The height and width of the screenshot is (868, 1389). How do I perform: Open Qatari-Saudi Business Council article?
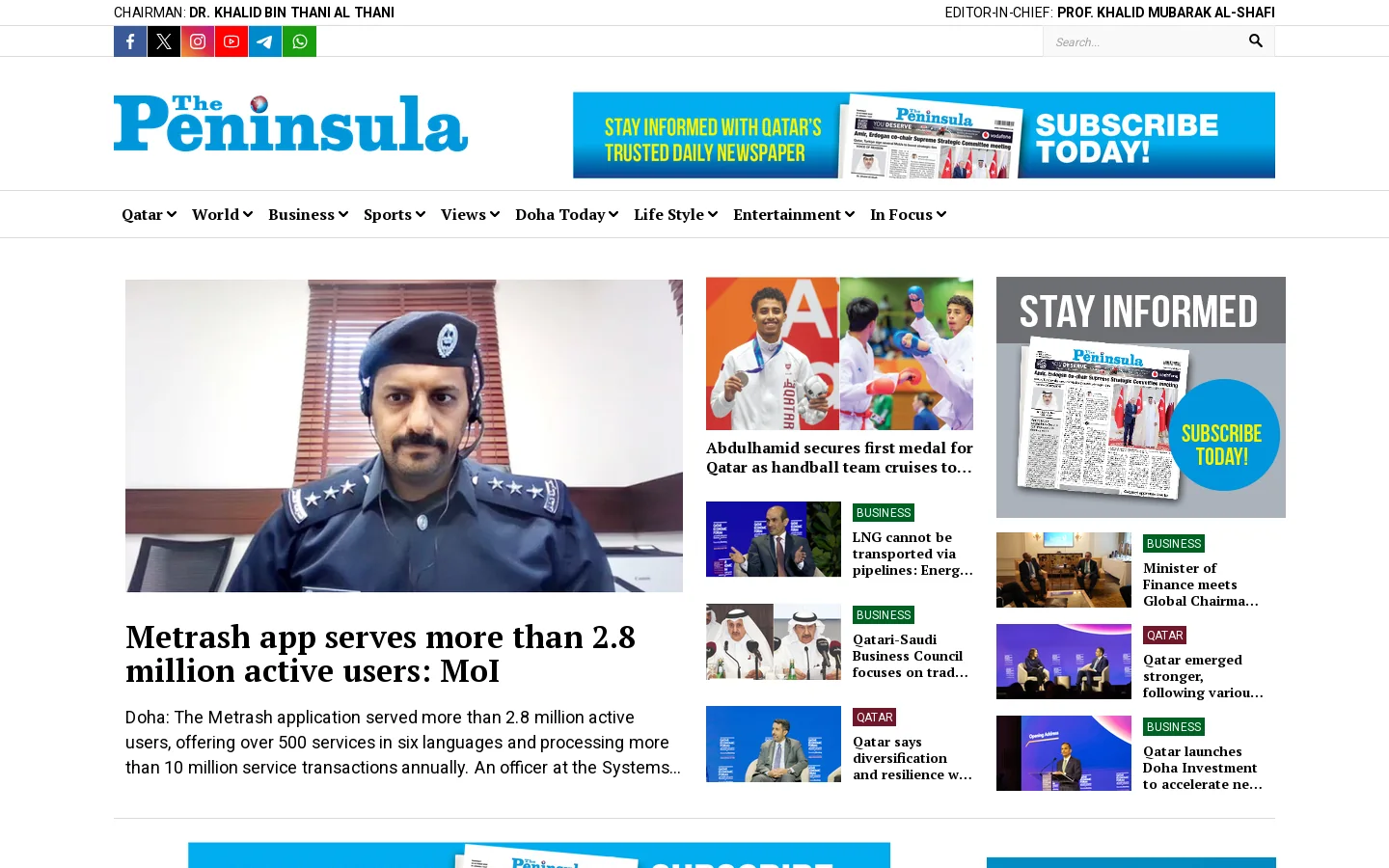[x=911, y=656]
